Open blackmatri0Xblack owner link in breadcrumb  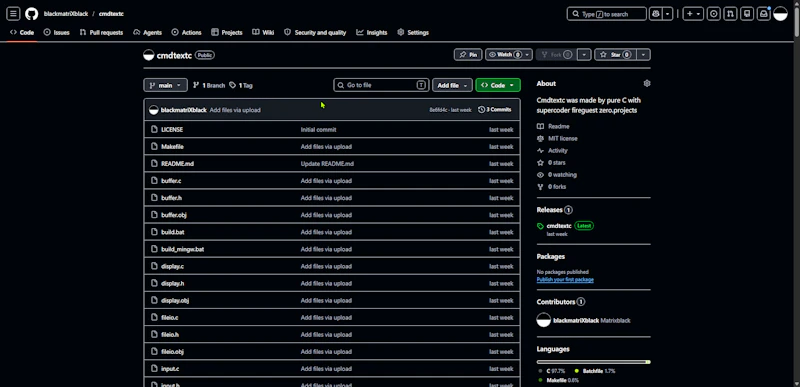click(x=66, y=14)
